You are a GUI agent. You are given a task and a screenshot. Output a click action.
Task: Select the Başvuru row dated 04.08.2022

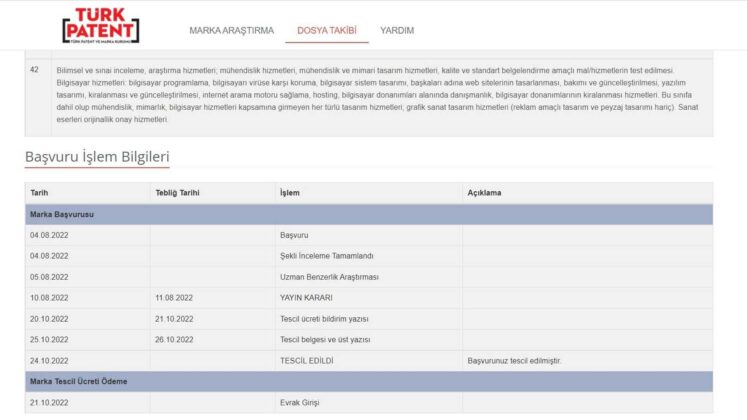369,235
